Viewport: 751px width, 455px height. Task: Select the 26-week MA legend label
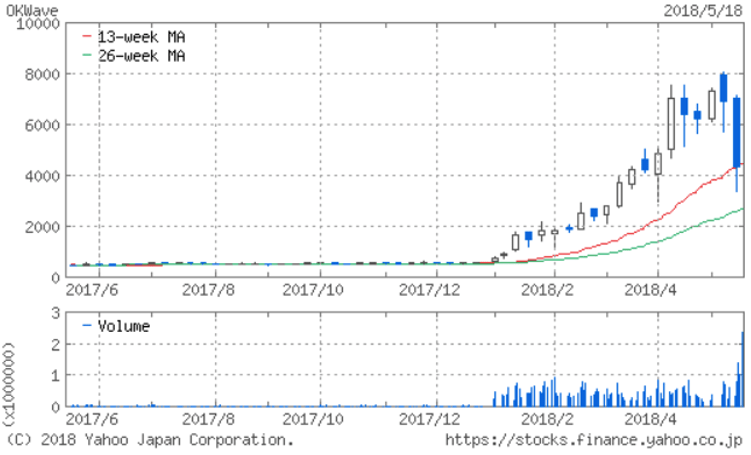tap(147, 55)
